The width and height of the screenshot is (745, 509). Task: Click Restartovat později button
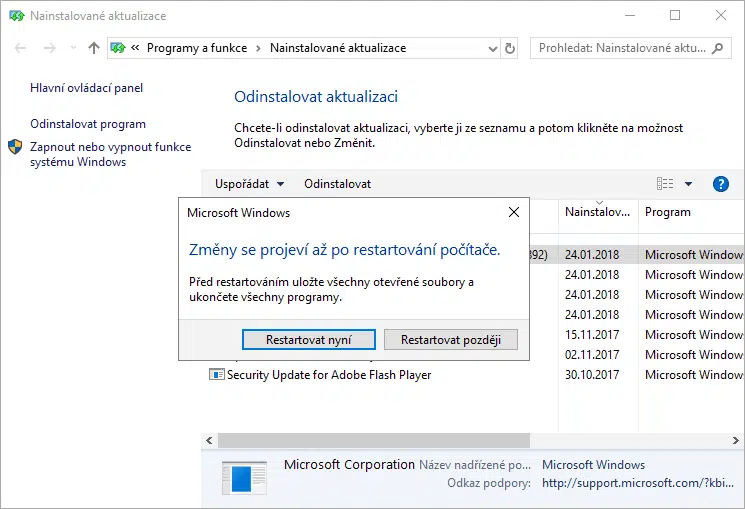(x=450, y=339)
